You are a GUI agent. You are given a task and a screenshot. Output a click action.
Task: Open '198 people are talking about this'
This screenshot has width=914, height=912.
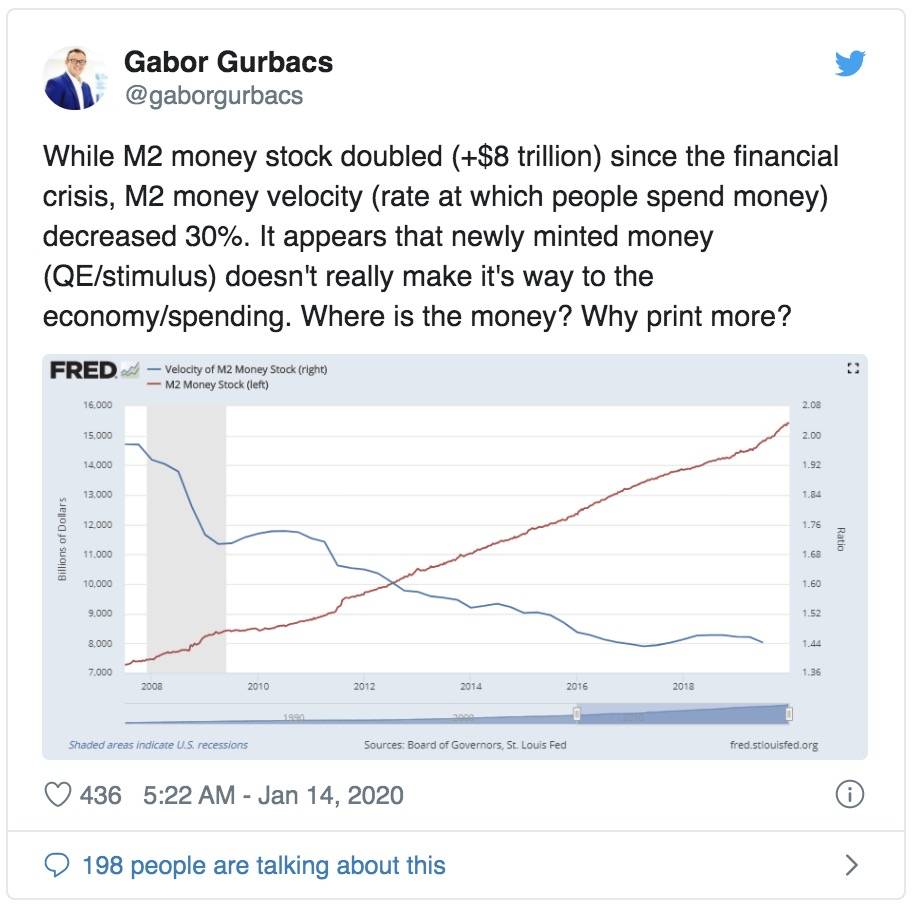click(263, 865)
